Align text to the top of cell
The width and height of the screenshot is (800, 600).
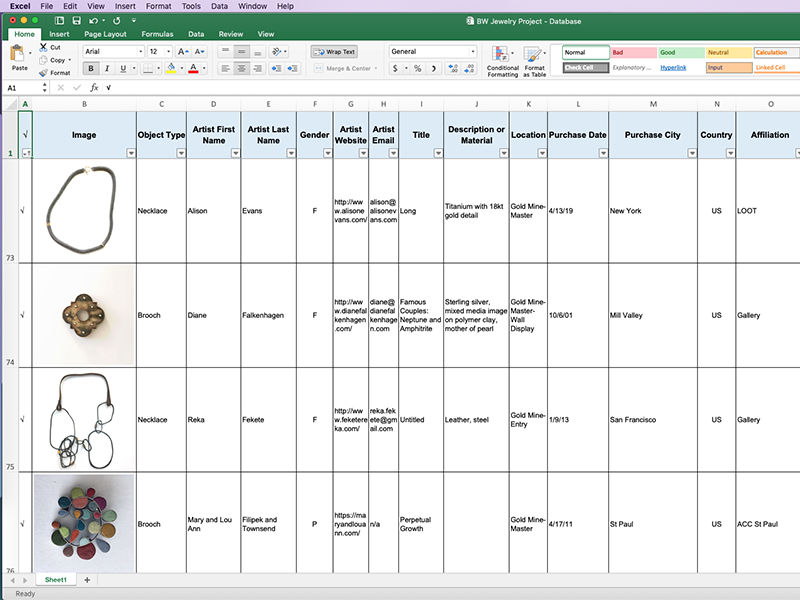(x=226, y=52)
